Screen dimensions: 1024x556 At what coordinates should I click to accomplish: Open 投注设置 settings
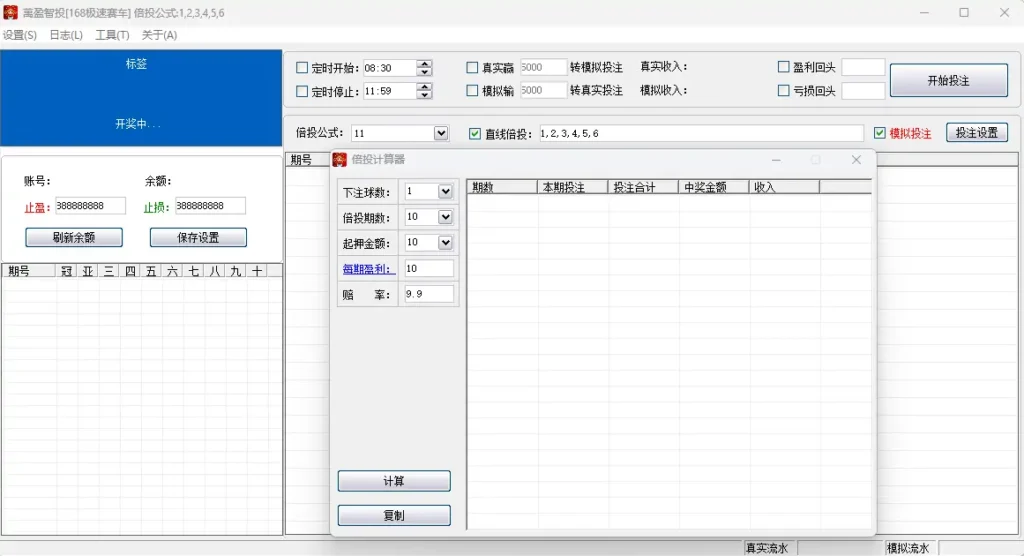point(976,133)
